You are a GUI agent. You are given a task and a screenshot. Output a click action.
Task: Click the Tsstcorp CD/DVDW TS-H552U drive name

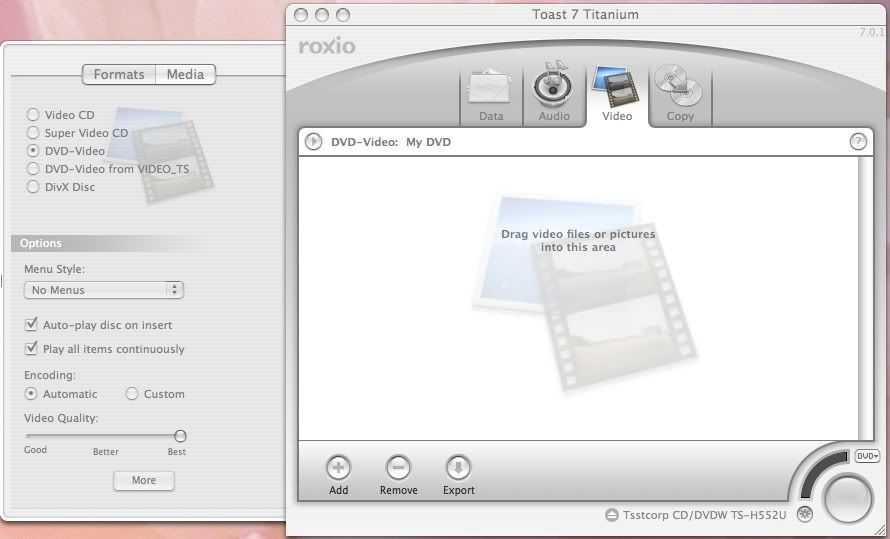point(704,515)
